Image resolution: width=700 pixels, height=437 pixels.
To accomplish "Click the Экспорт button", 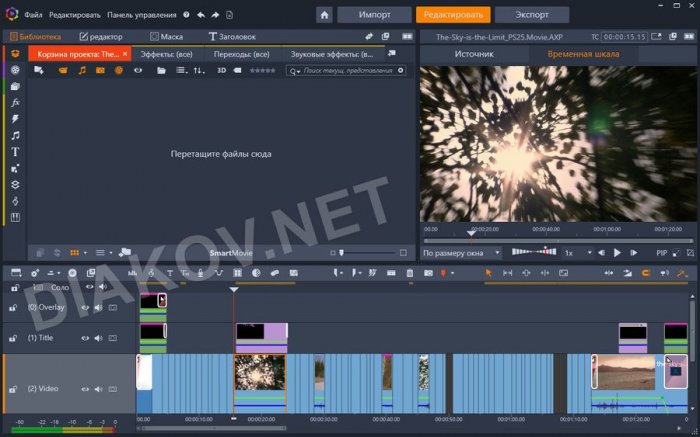I will tap(531, 15).
